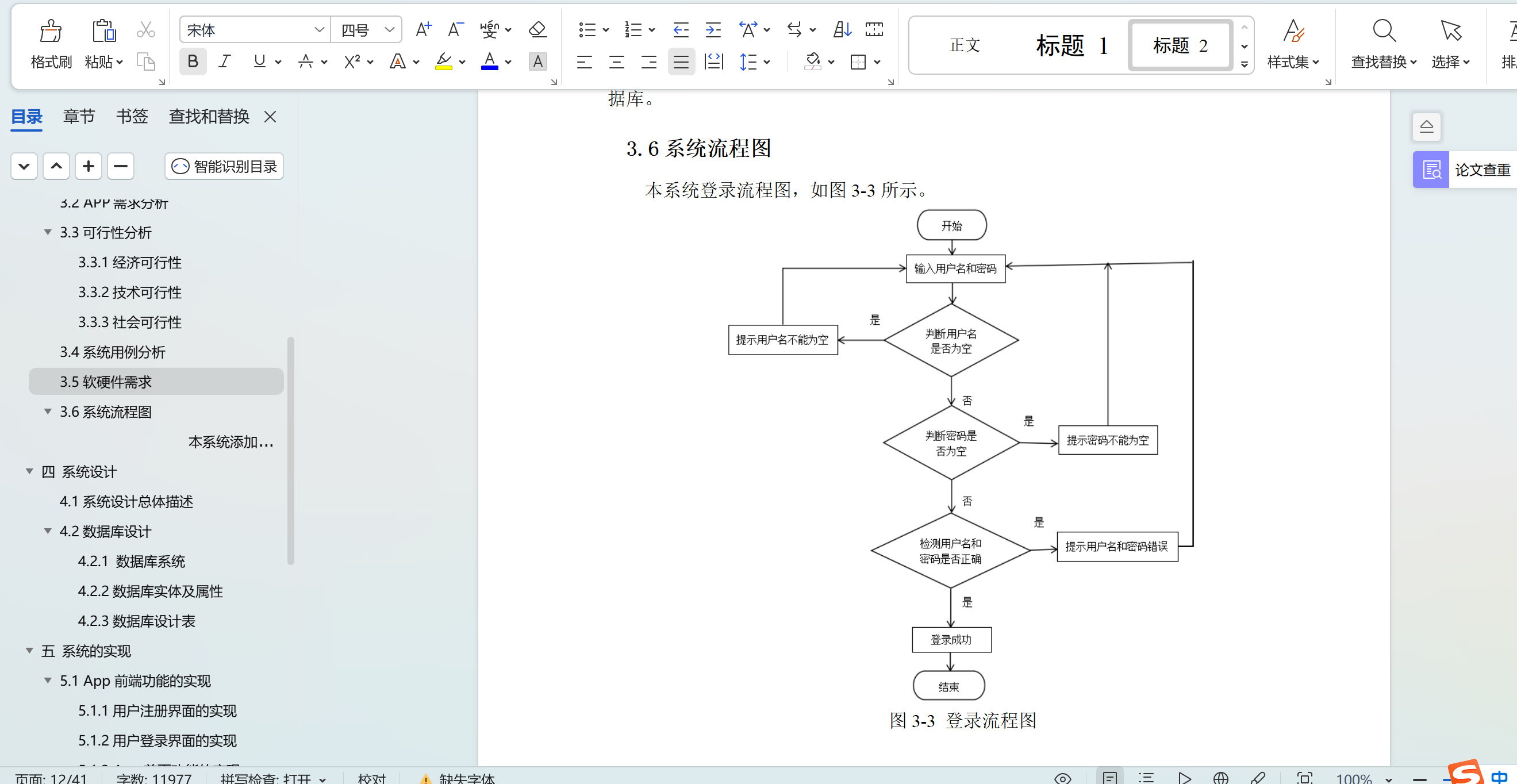Viewport: 1517px width, 784px height.
Task: Click 校对 in status bar
Action: (x=371, y=778)
